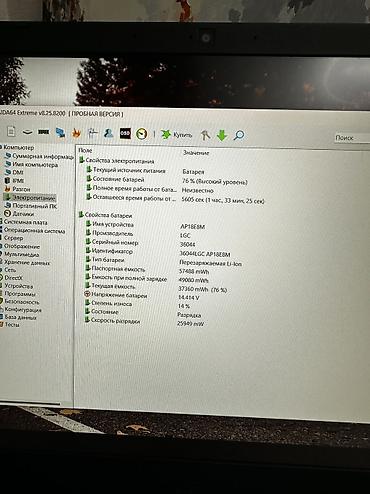Click the blue monitors toolbar icon
The height and width of the screenshot is (494, 370).
[x=60, y=132]
